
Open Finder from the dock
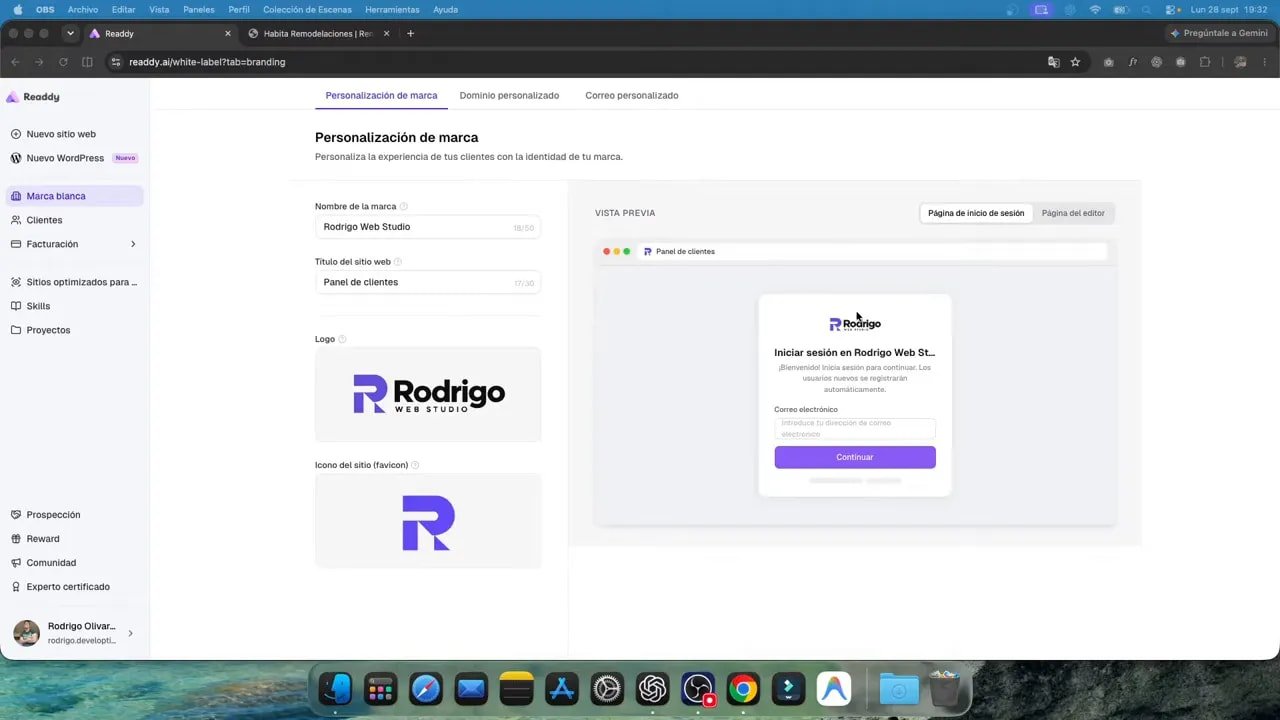pyautogui.click(x=335, y=689)
